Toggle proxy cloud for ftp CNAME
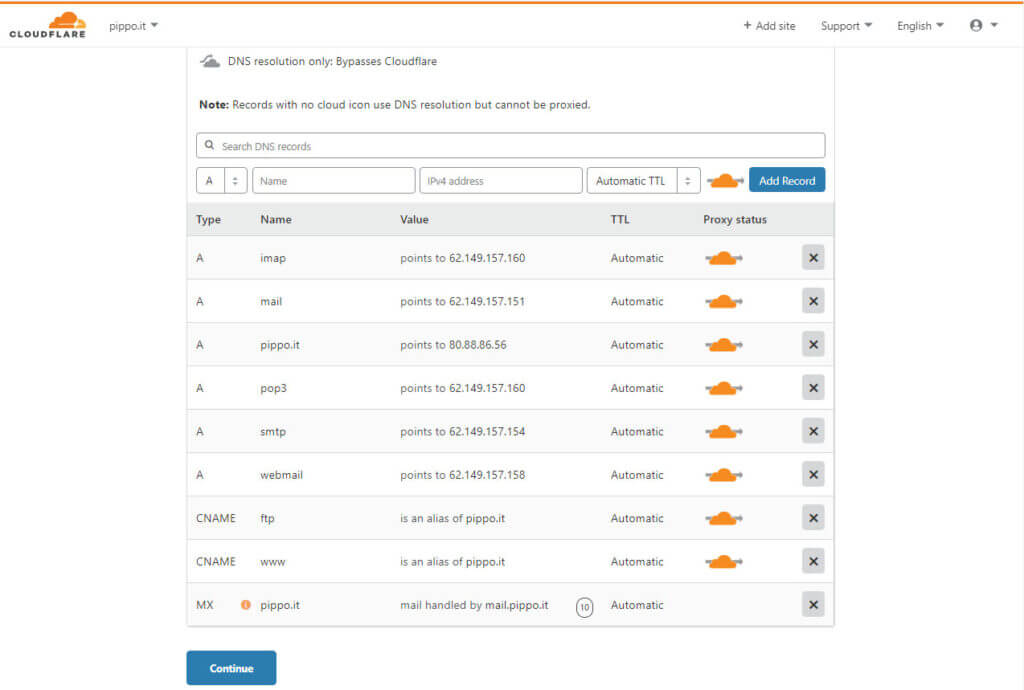The width and height of the screenshot is (1024, 690). 724,519
